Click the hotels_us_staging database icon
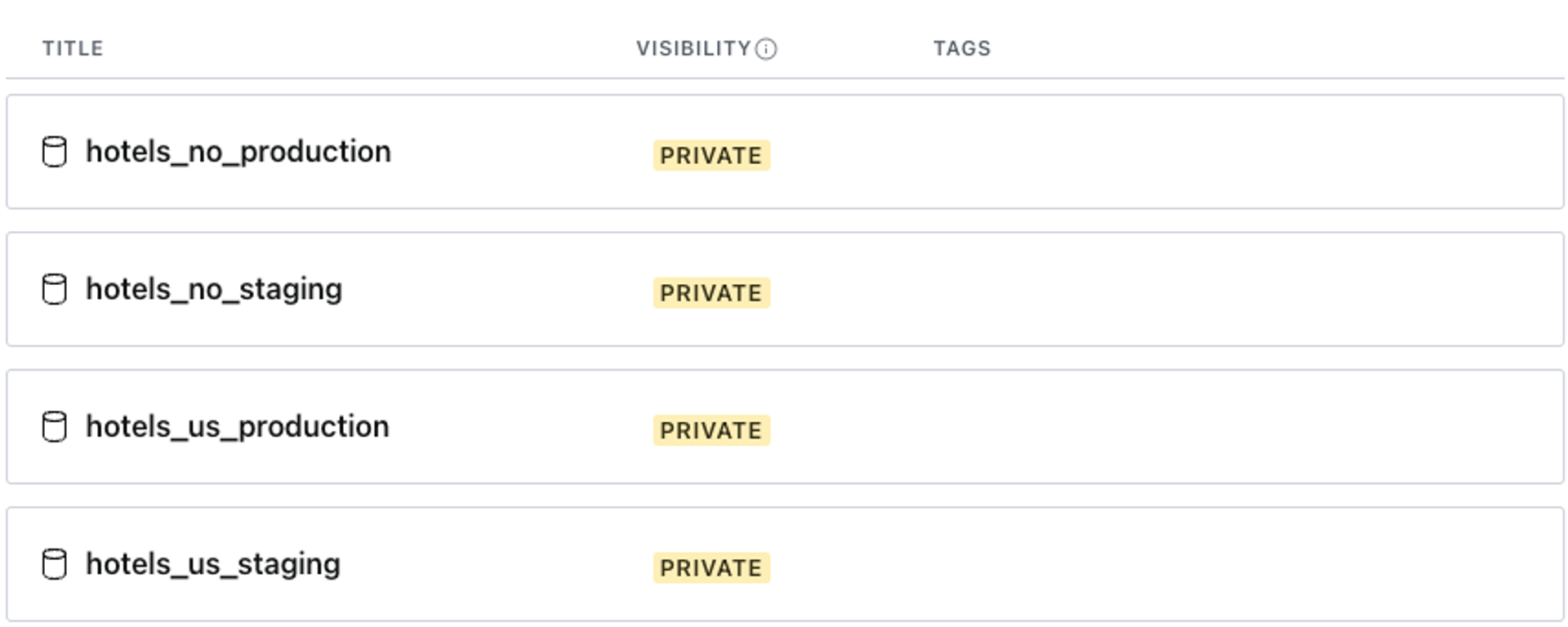 (54, 564)
